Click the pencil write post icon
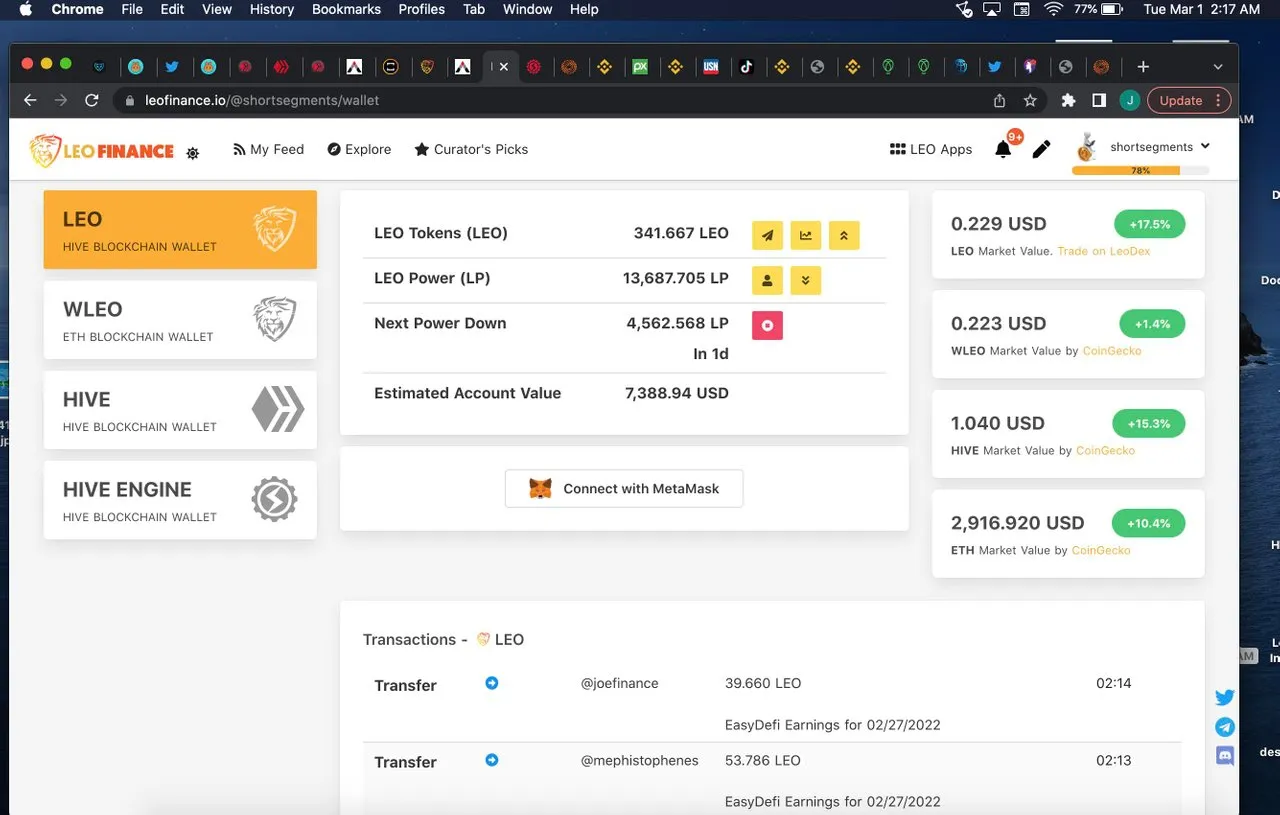Screen dimensions: 1280x815 tap(1041, 149)
